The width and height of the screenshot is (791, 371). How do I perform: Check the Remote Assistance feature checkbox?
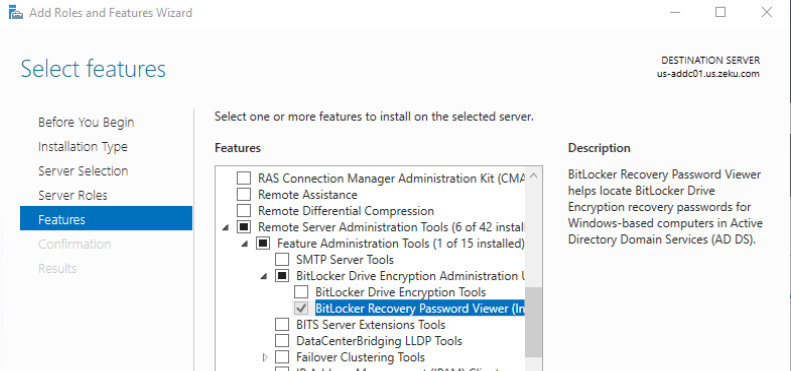pos(244,194)
